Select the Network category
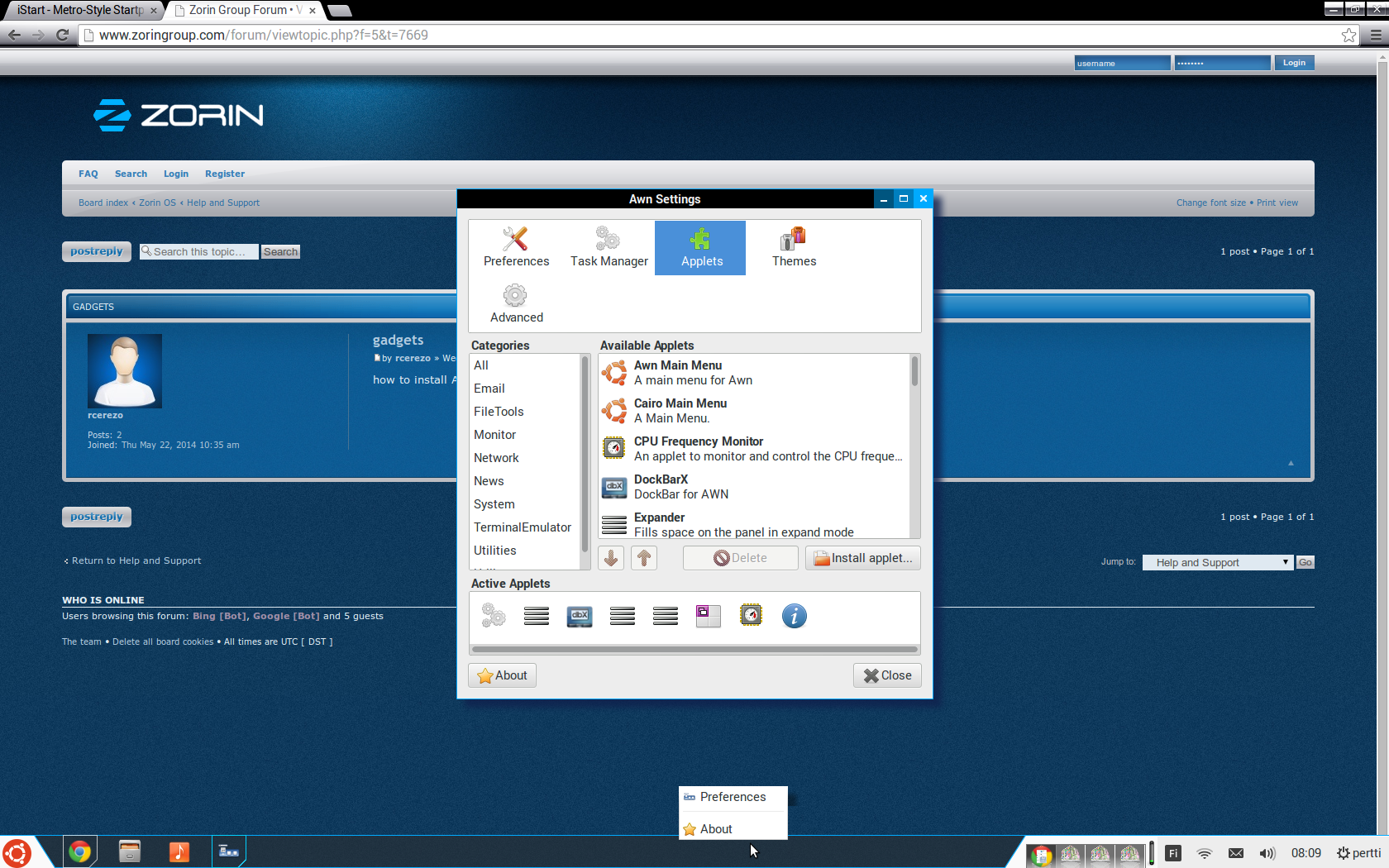1389x868 pixels. [496, 458]
